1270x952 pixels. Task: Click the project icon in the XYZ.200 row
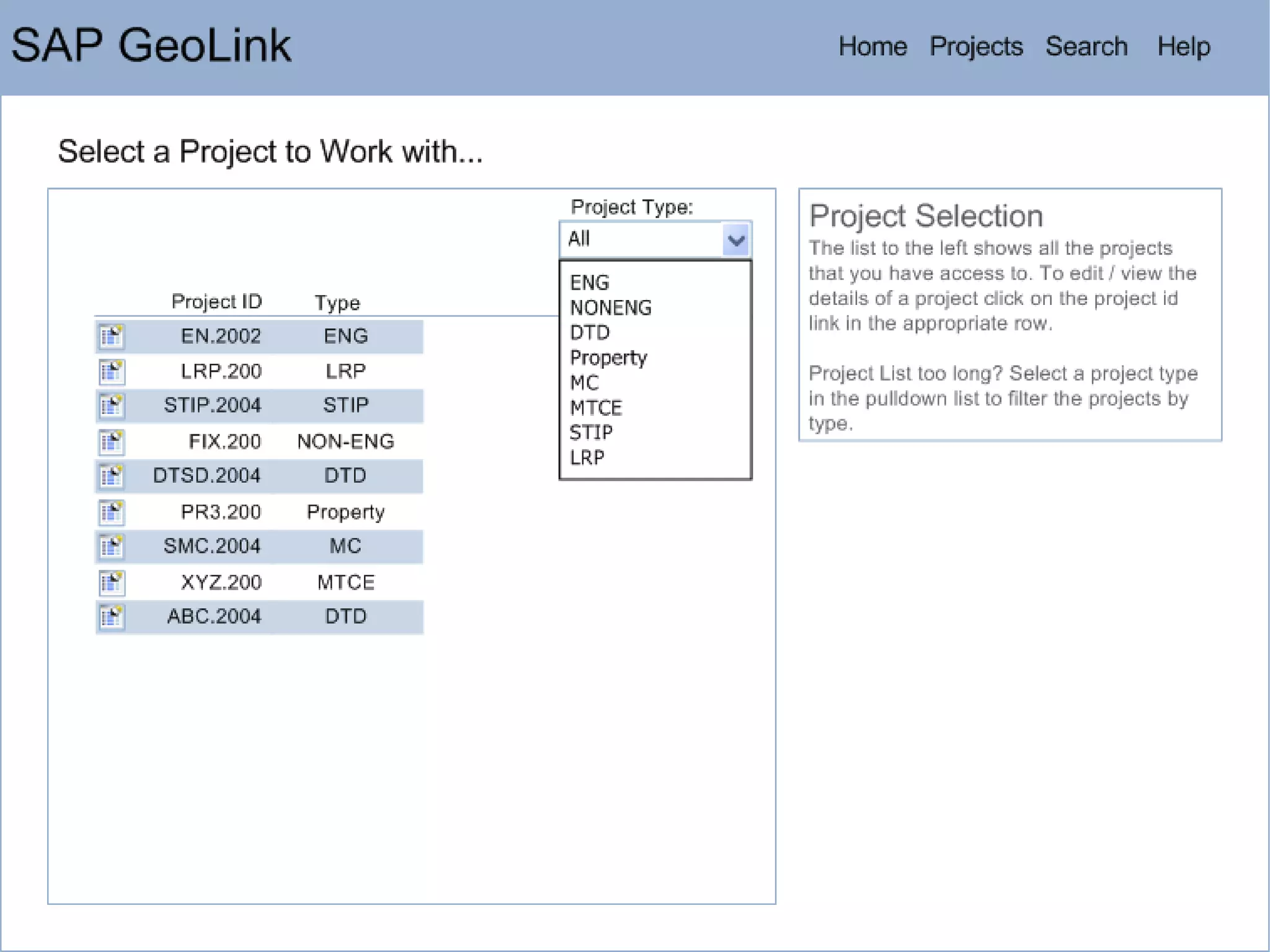tap(112, 582)
